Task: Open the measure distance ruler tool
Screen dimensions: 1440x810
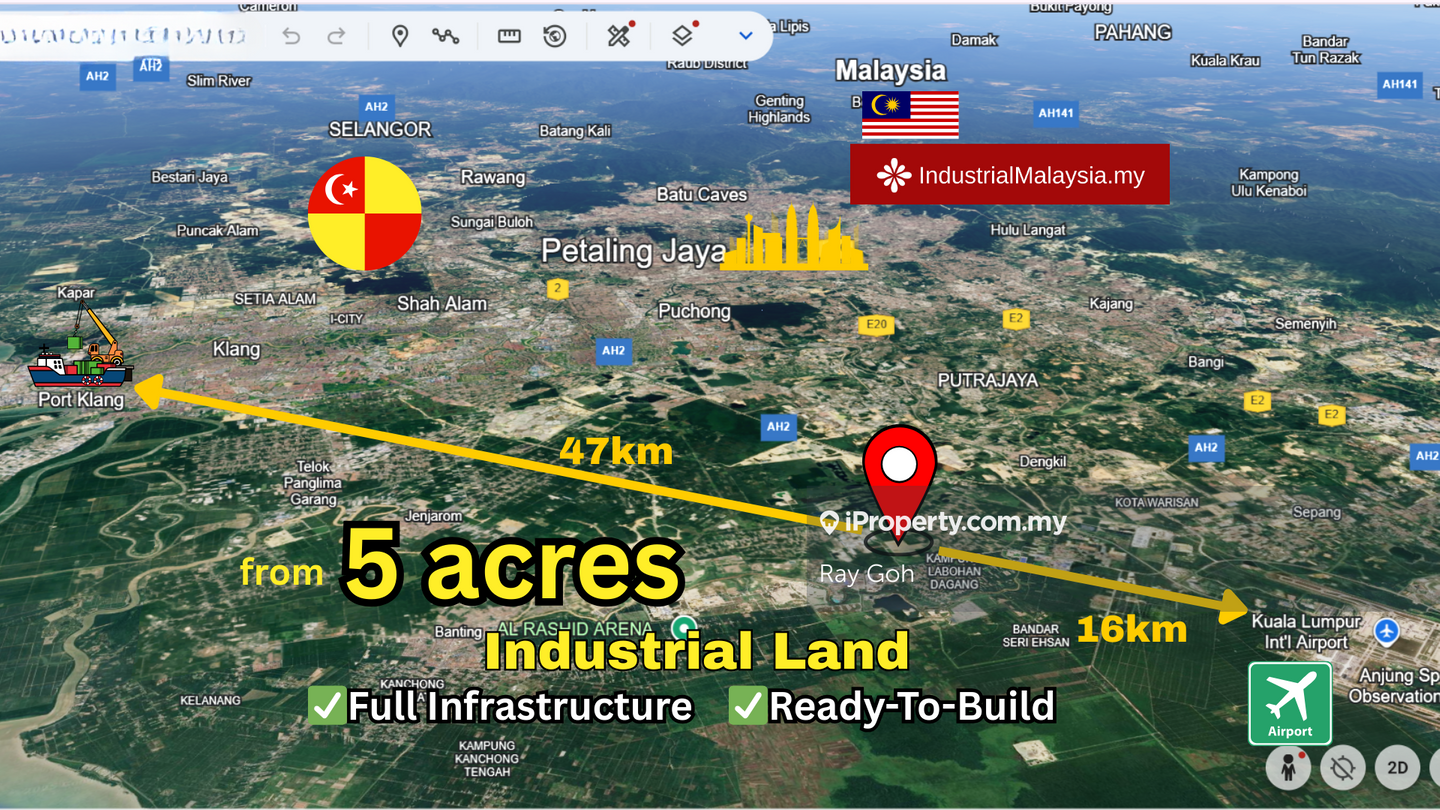Action: pos(509,37)
